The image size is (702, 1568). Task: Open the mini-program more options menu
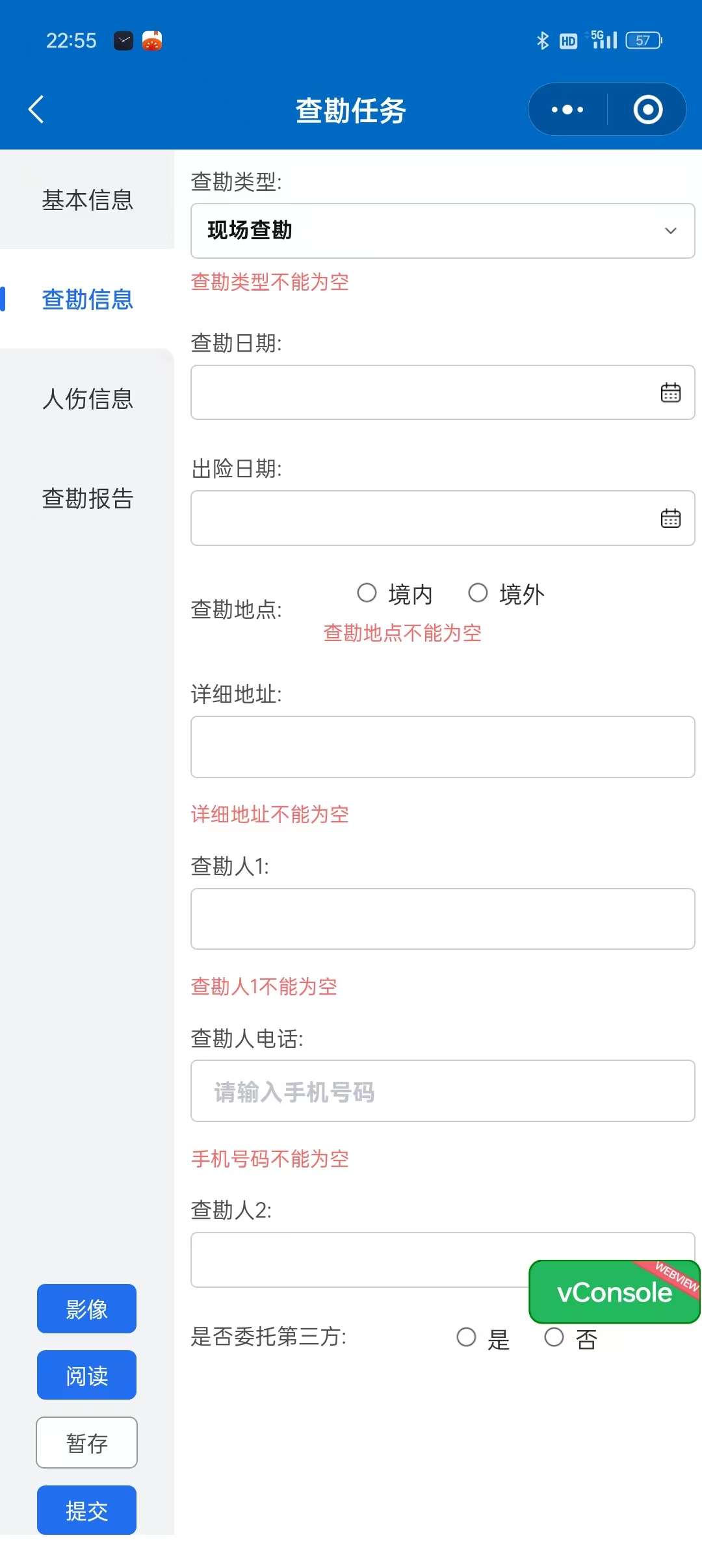click(567, 109)
